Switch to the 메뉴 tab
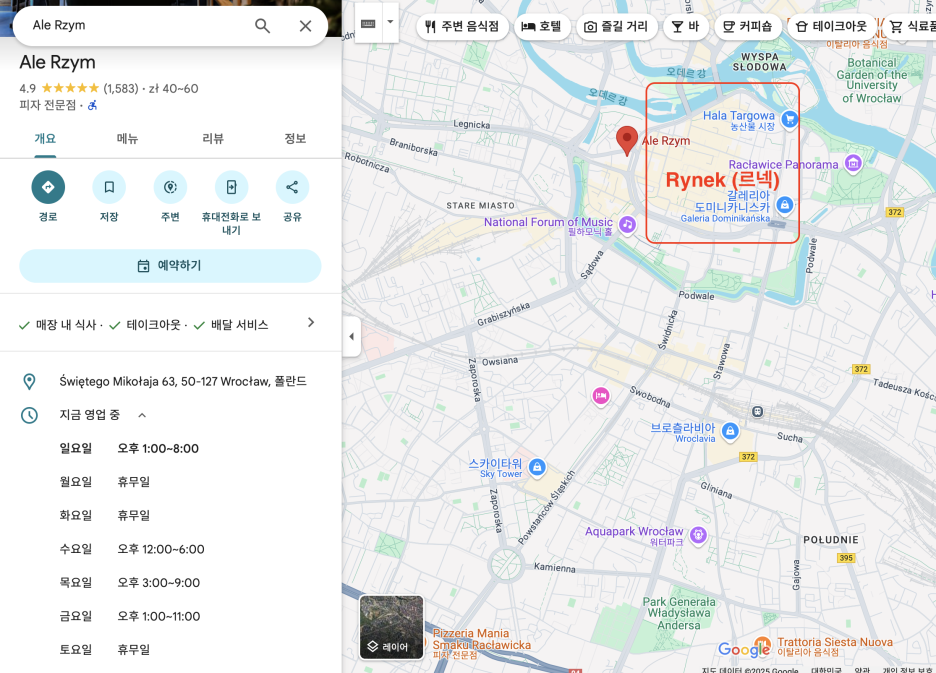Screen dimensions: 936x673 pyautogui.click(x=127, y=139)
